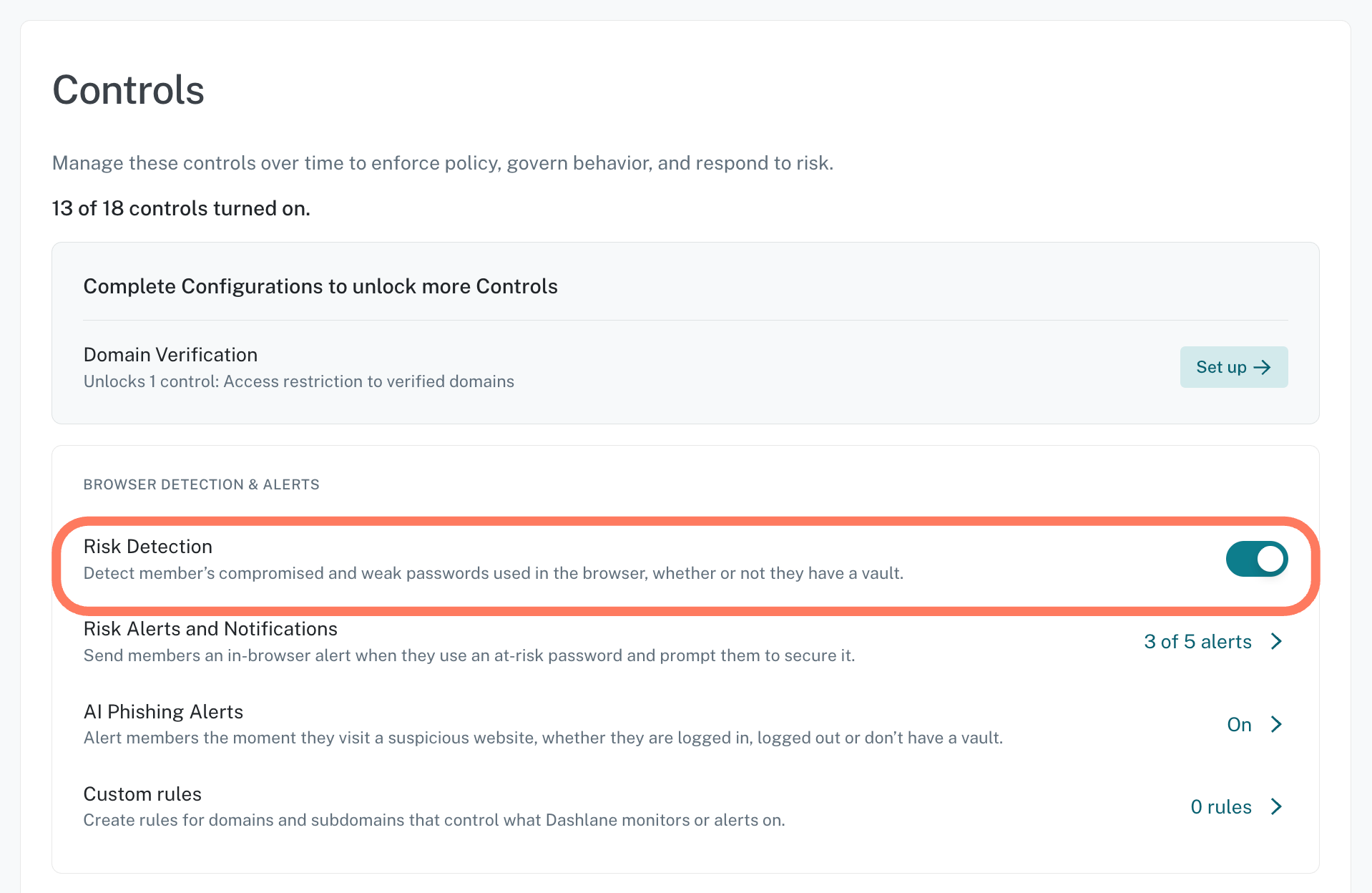Image resolution: width=1372 pixels, height=893 pixels.
Task: Open the AI Phishing Alerts chevron arrow
Action: pyautogui.click(x=1276, y=724)
